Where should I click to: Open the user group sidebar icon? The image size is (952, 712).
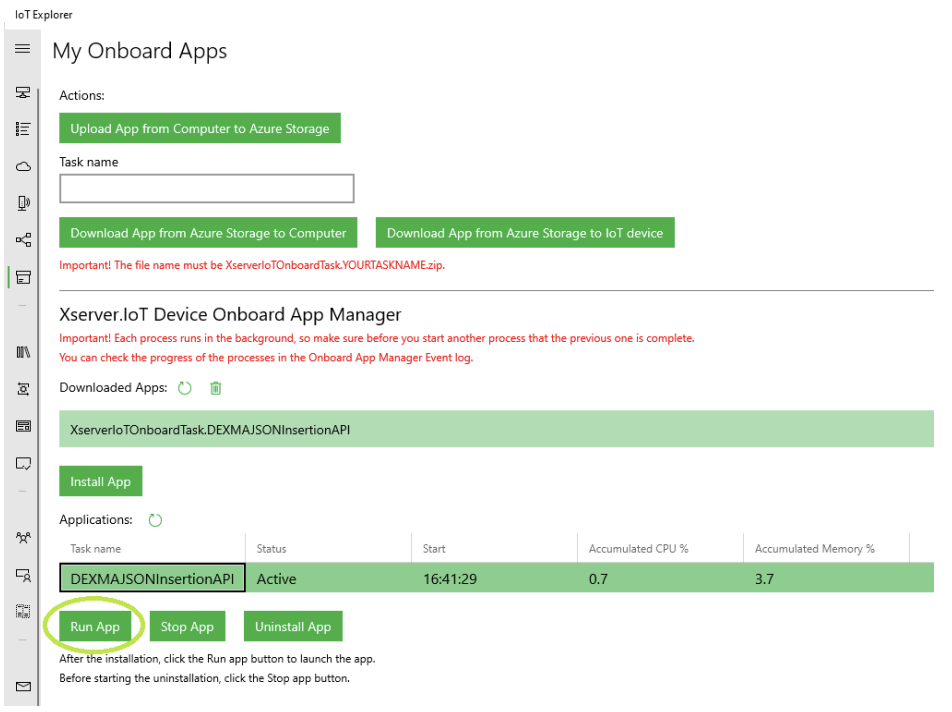(x=23, y=538)
